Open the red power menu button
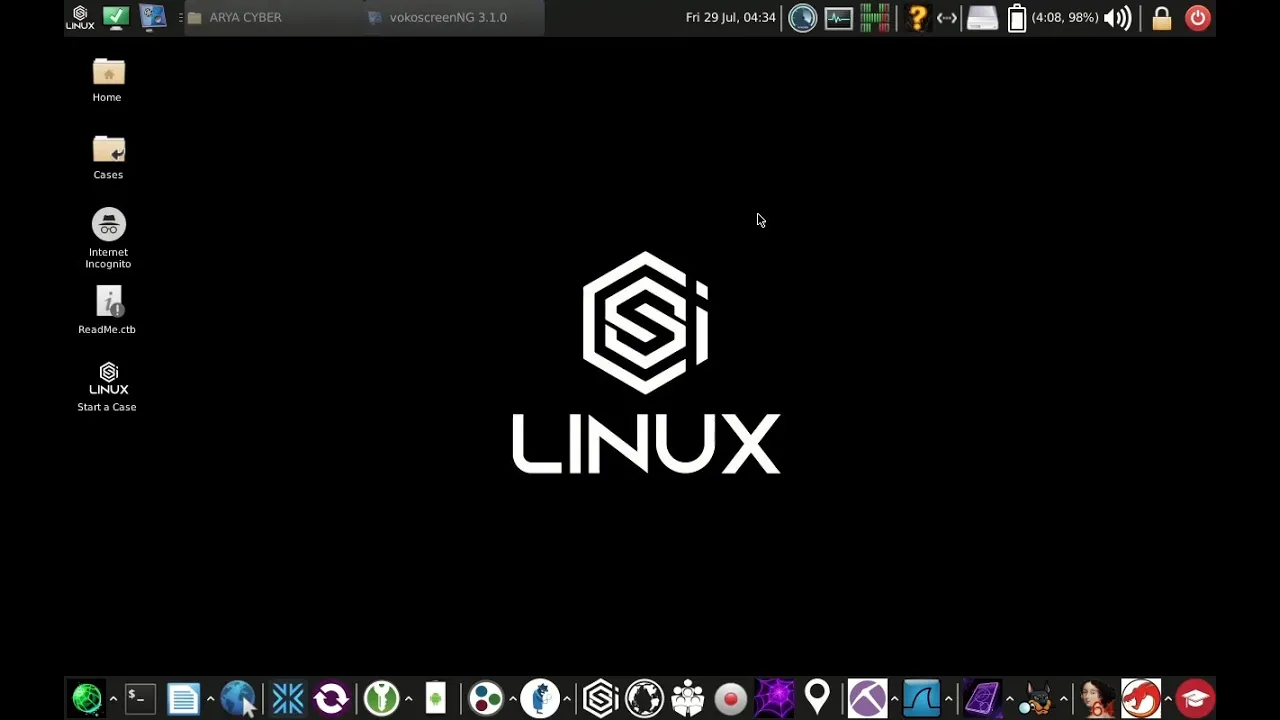1280x720 pixels. (1197, 17)
